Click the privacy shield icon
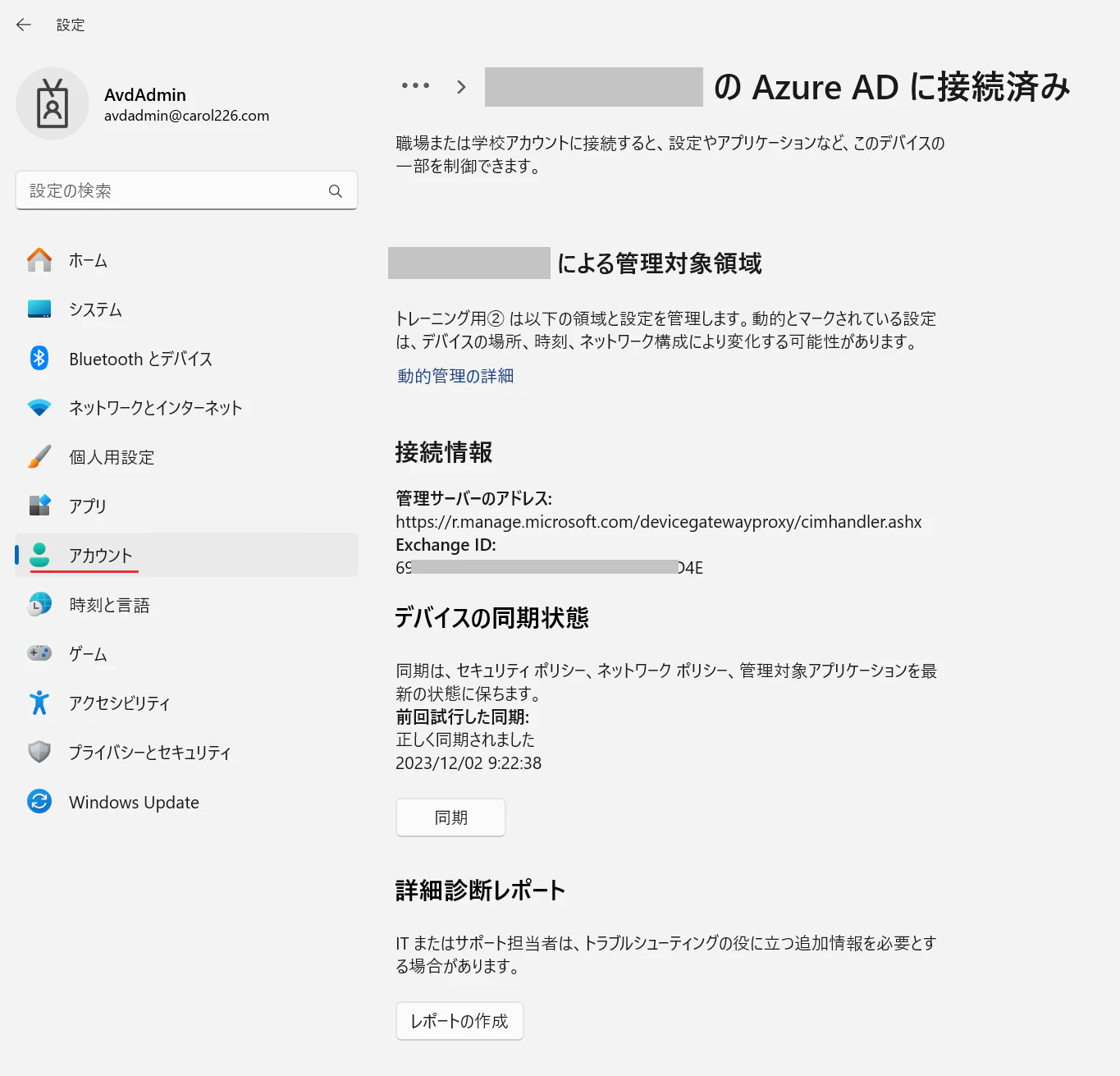The height and width of the screenshot is (1076, 1120). (39, 752)
